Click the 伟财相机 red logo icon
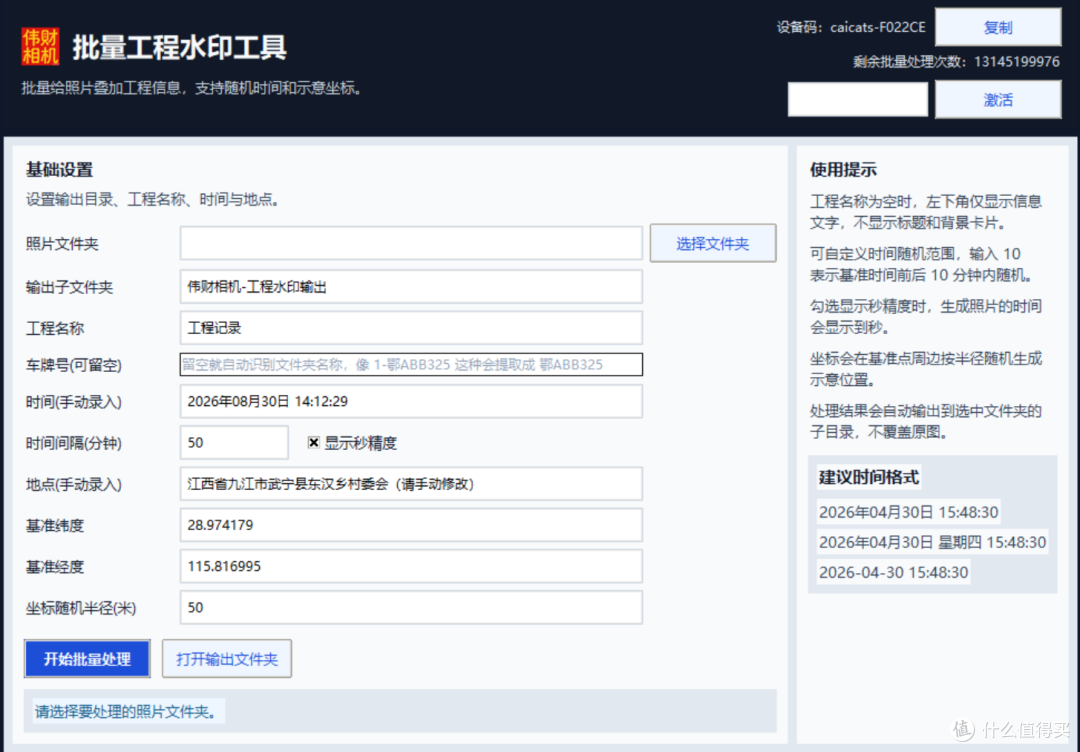The width and height of the screenshot is (1080, 752). [x=40, y=46]
